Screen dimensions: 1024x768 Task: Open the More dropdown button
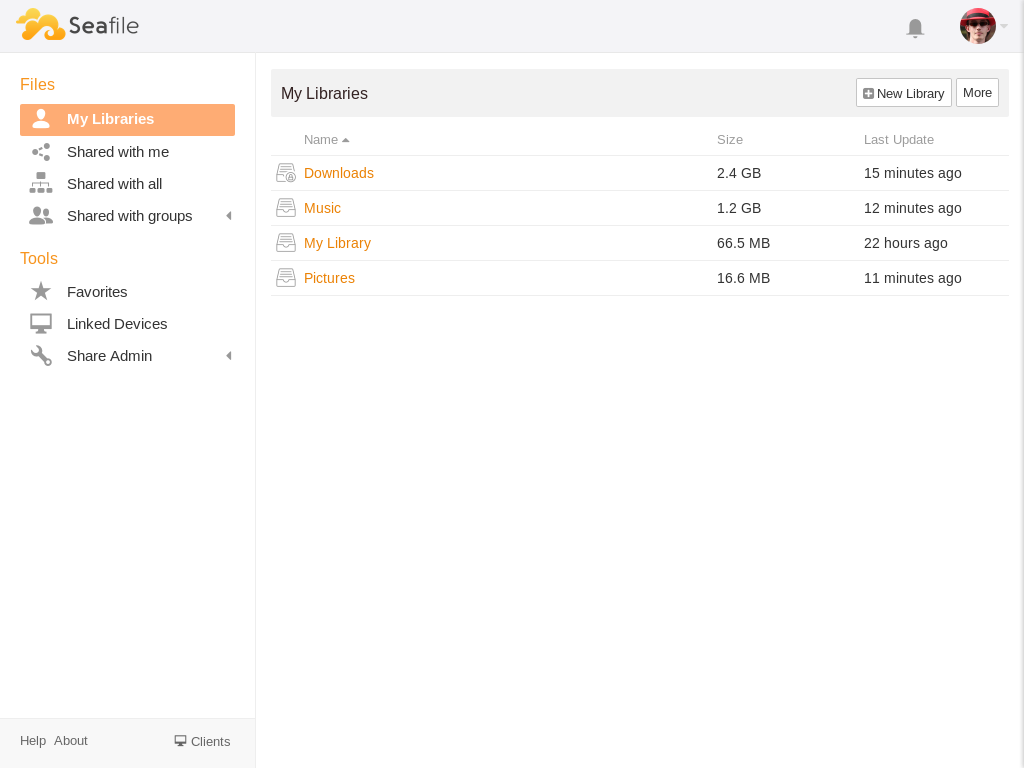click(977, 93)
